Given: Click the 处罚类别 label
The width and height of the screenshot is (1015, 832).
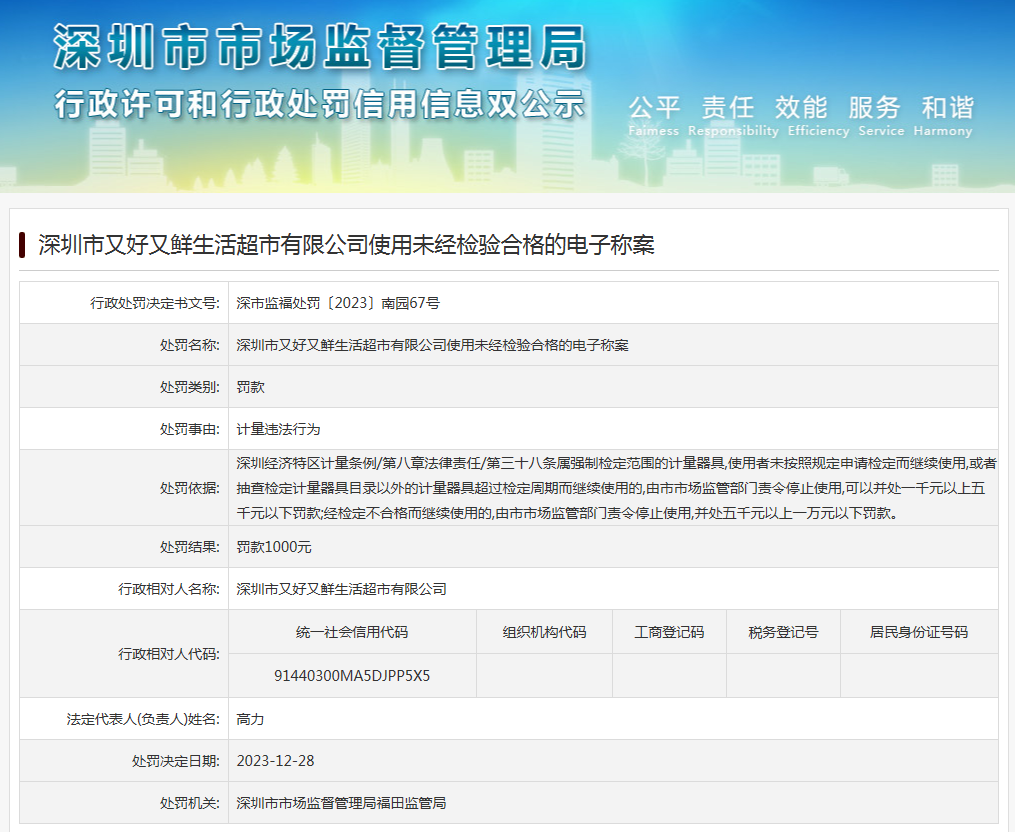Looking at the screenshot, I should click(190, 387).
